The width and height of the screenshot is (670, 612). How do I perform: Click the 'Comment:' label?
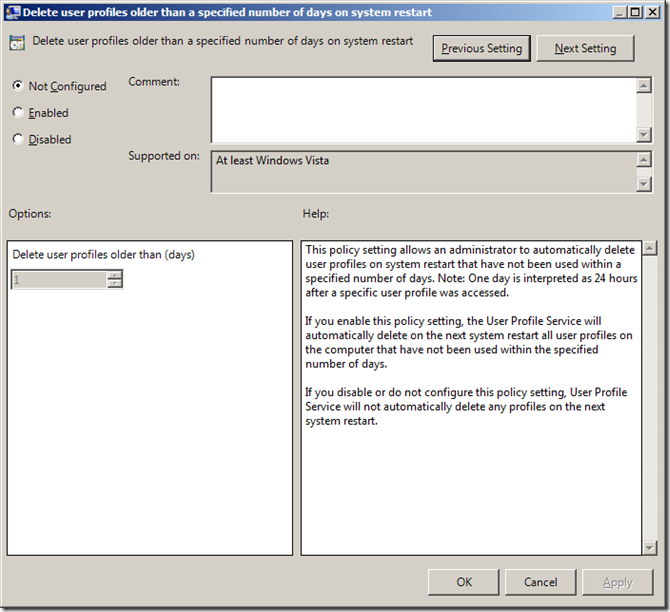point(154,82)
